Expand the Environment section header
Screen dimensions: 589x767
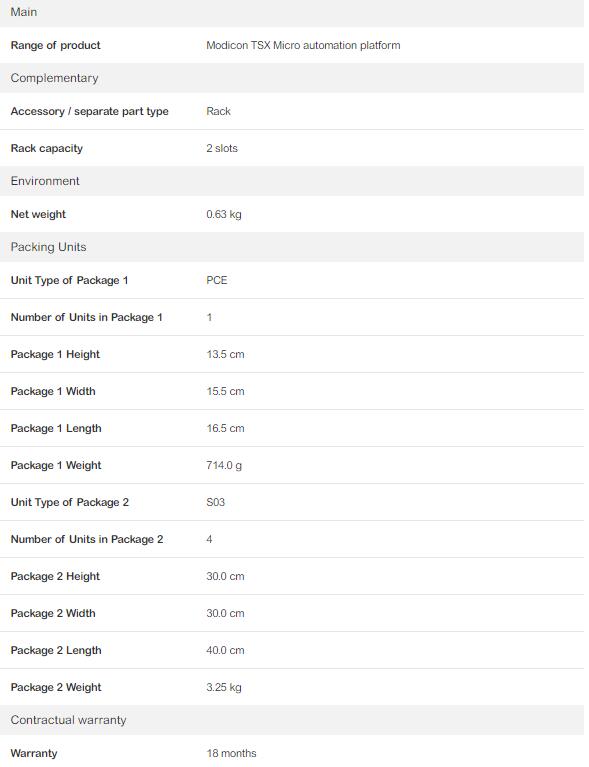pyautogui.click(x=292, y=181)
